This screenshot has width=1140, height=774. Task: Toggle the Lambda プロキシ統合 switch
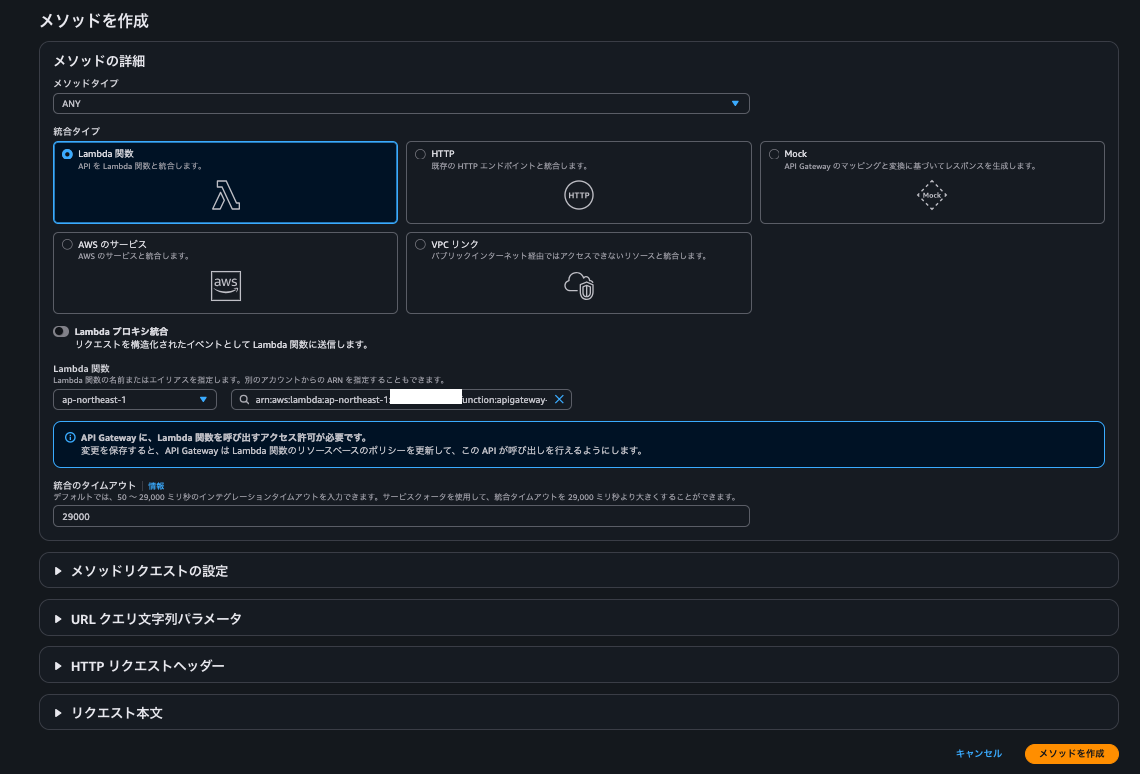61,331
